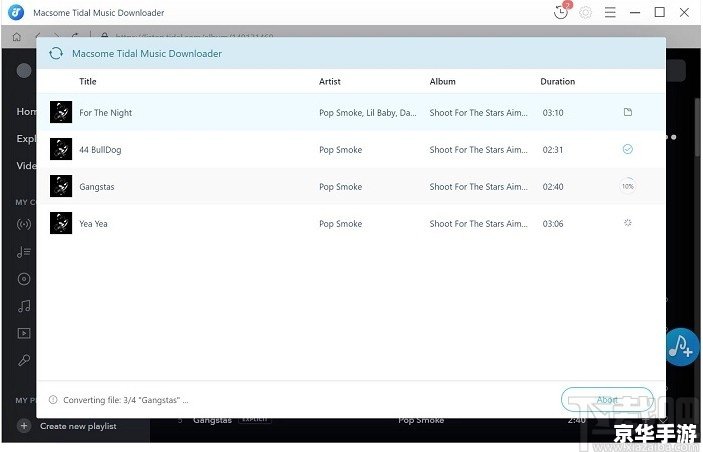Select the 44 BullDog title

coord(100,150)
